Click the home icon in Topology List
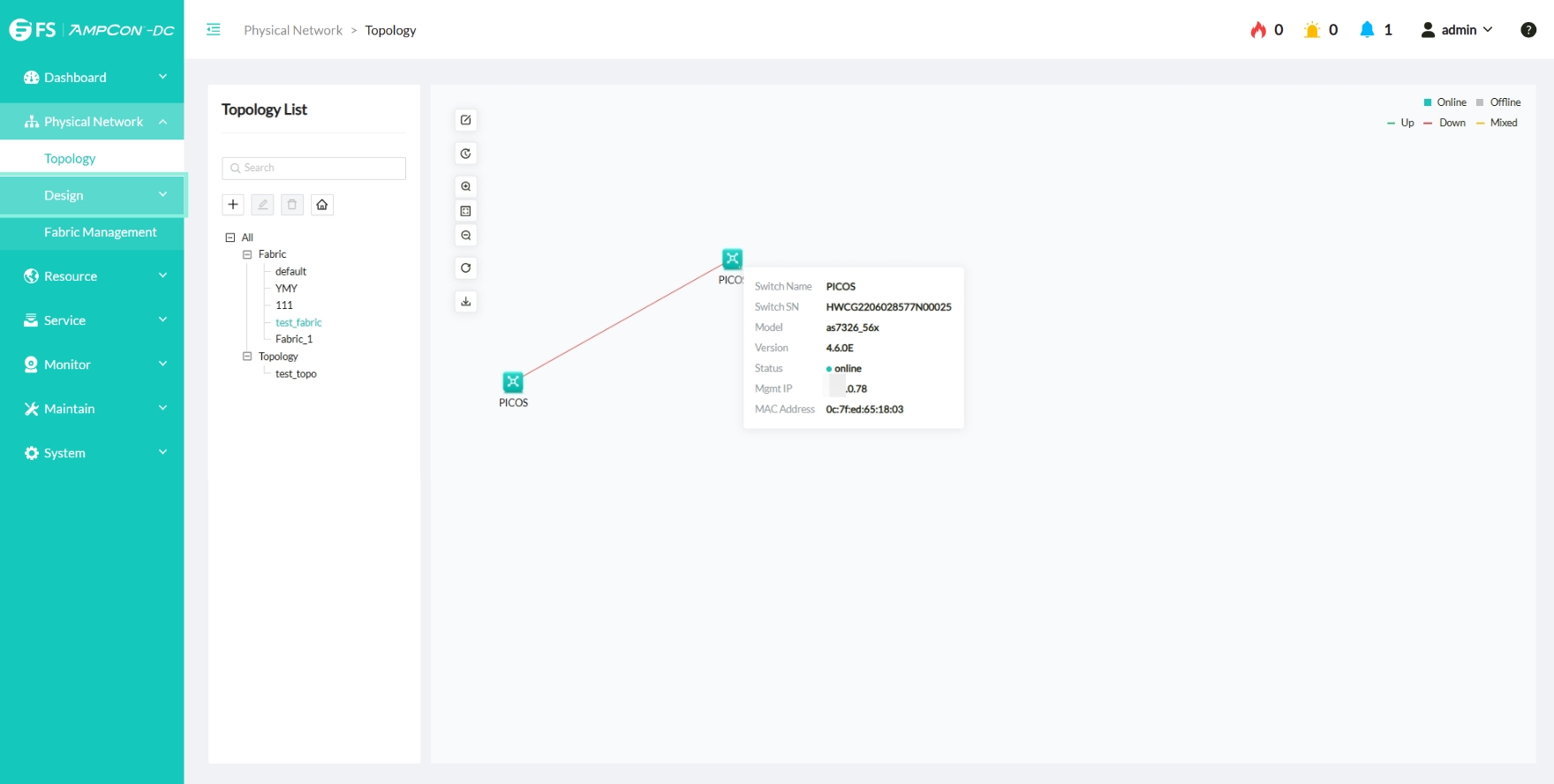The image size is (1554, 784). click(x=322, y=205)
